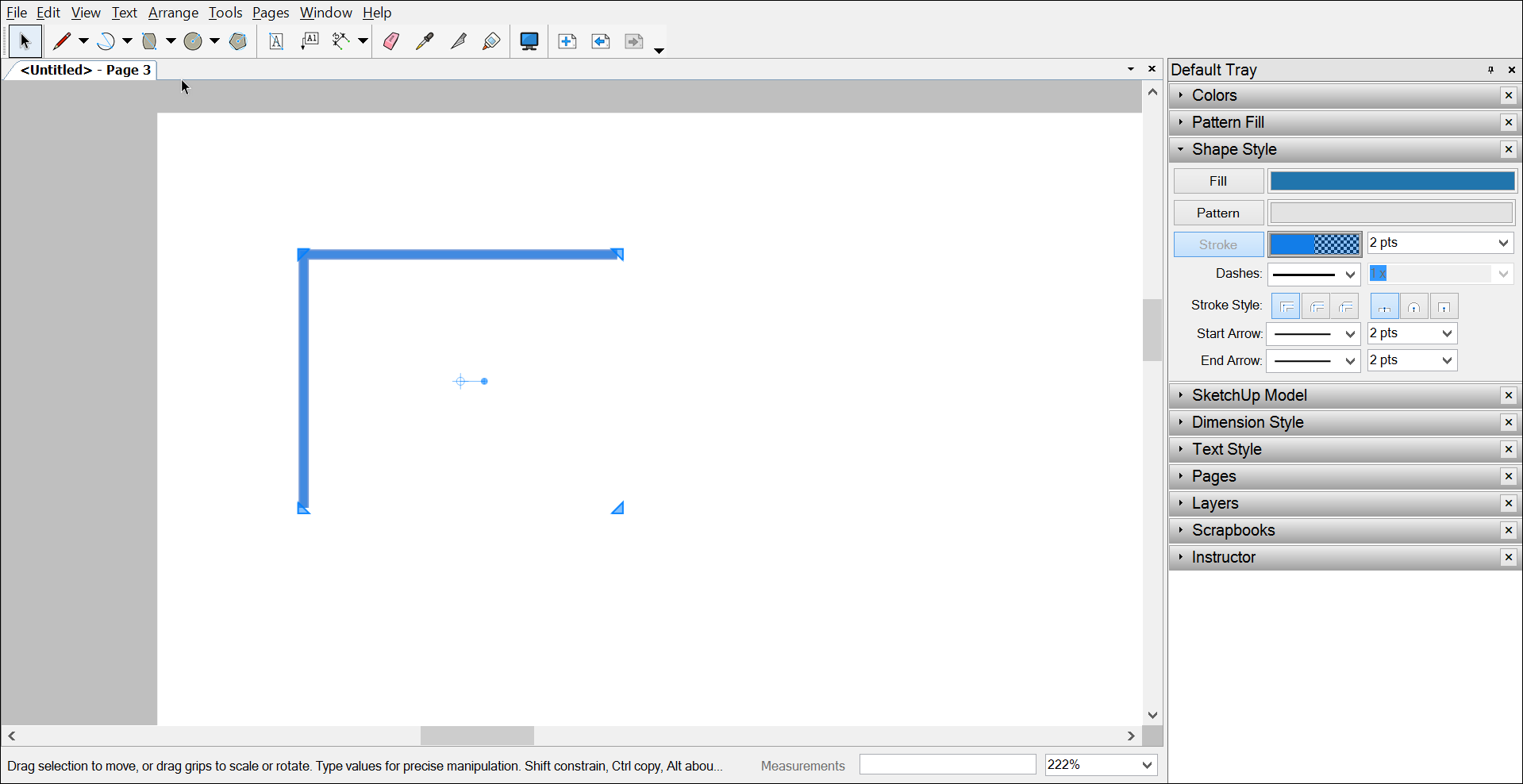Select the Line tool pencil icon
The image size is (1523, 784).
(x=62, y=41)
